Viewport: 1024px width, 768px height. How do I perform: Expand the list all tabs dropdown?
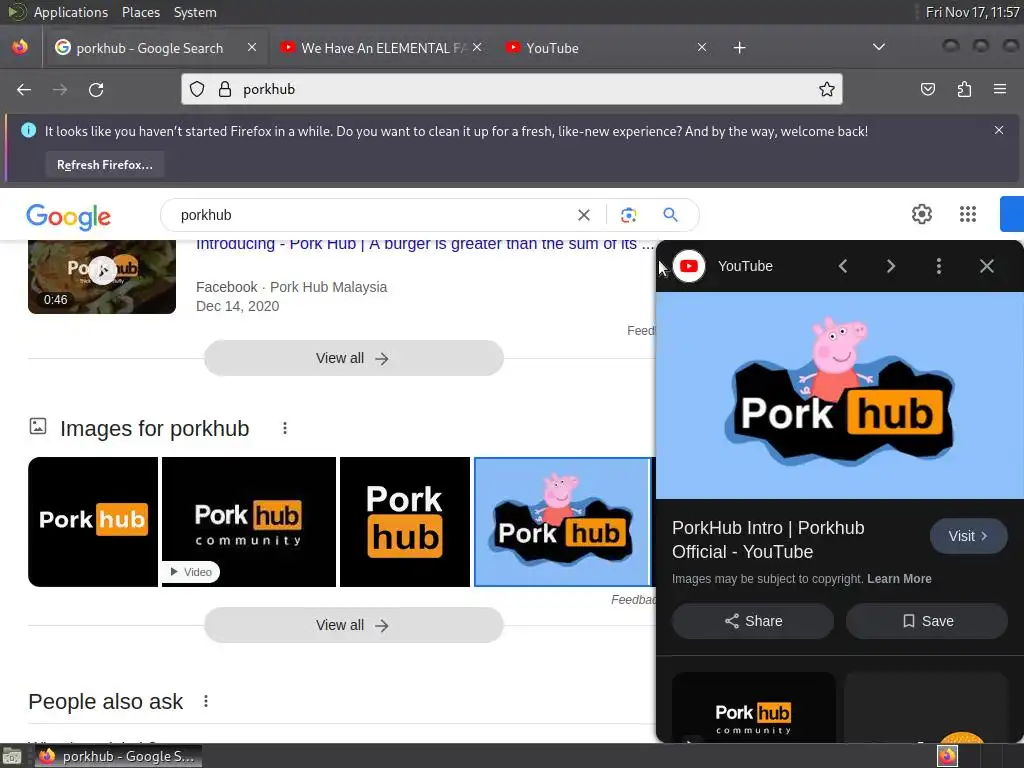879,47
